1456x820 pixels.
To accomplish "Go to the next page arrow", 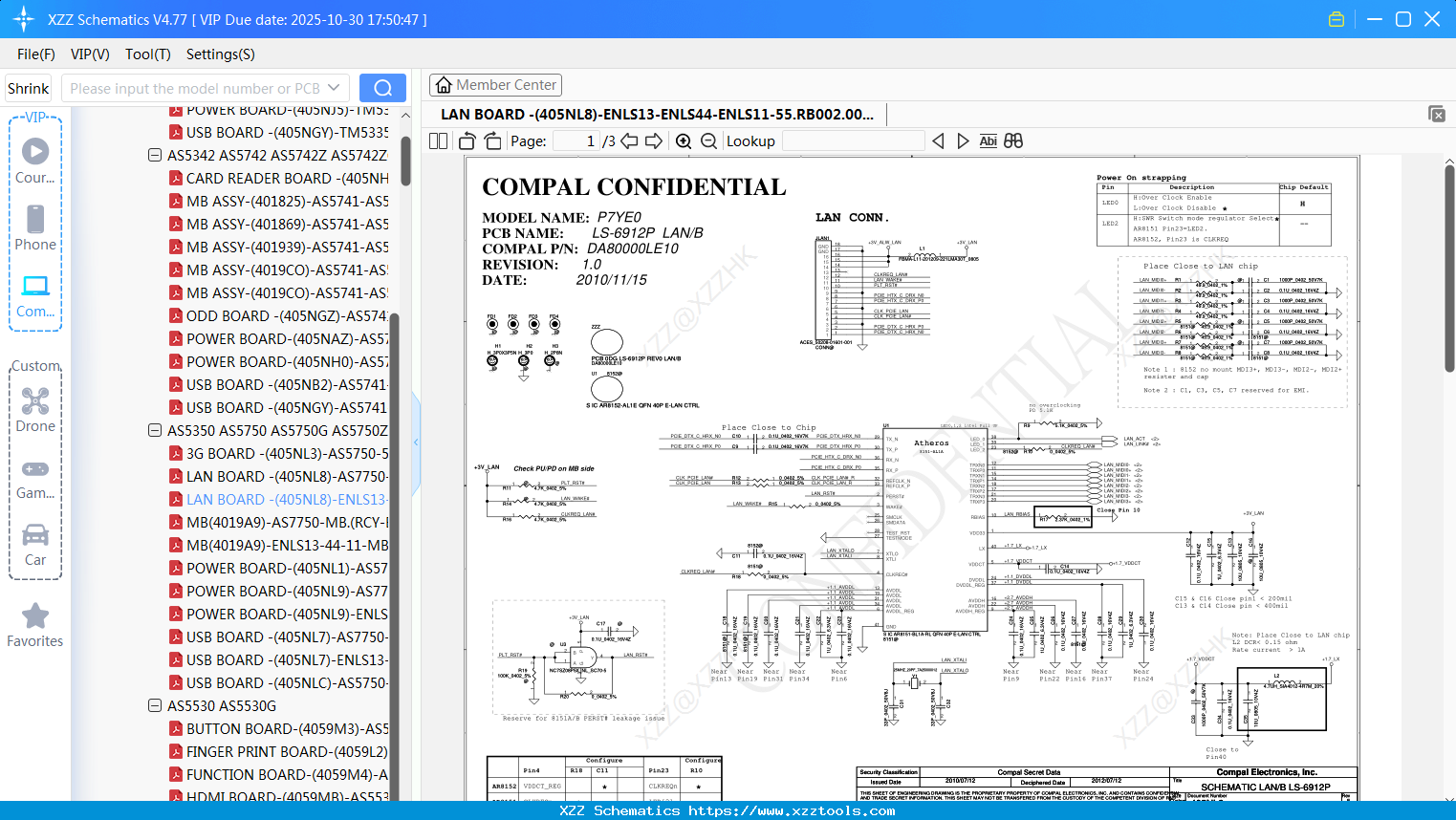I will 654,141.
